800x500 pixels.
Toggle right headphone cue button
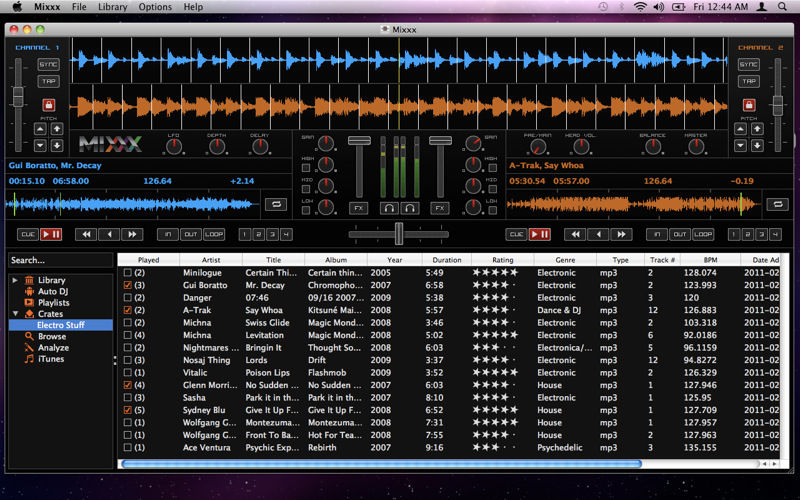[410, 208]
